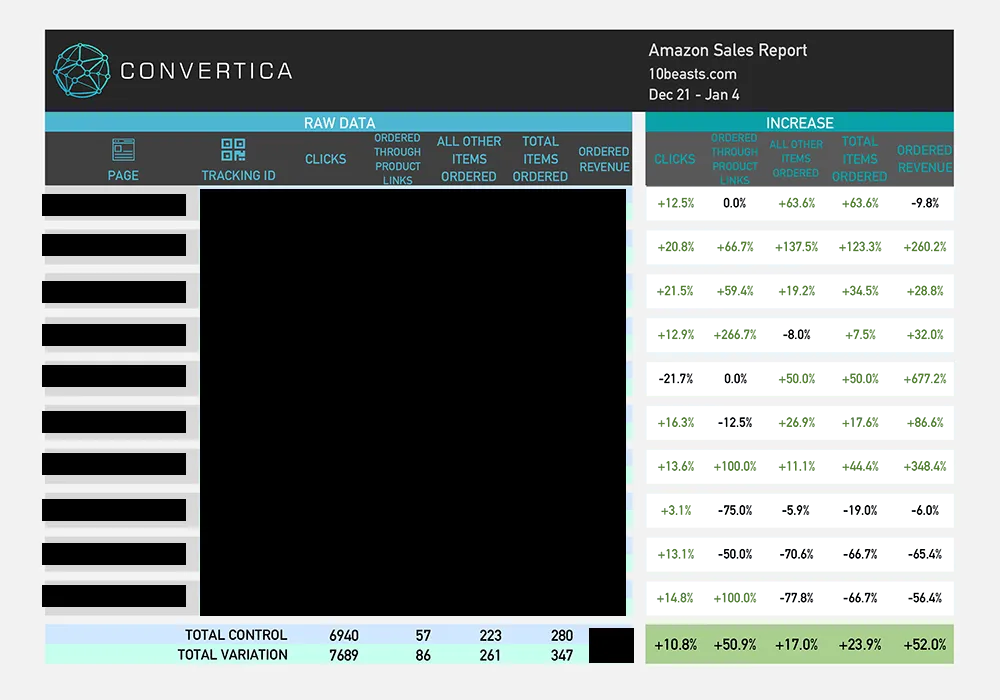
Task: Select total items ordered value 280
Action: tap(562, 636)
